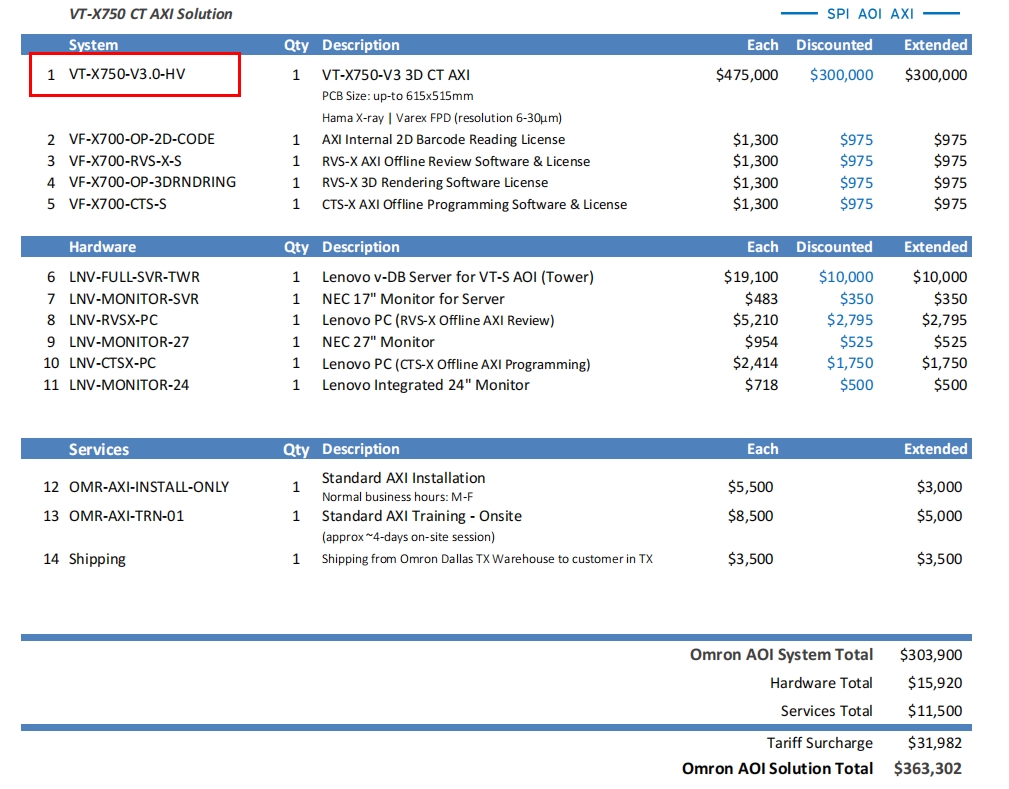
Task: Select the $483 each price
Action: [761, 299]
